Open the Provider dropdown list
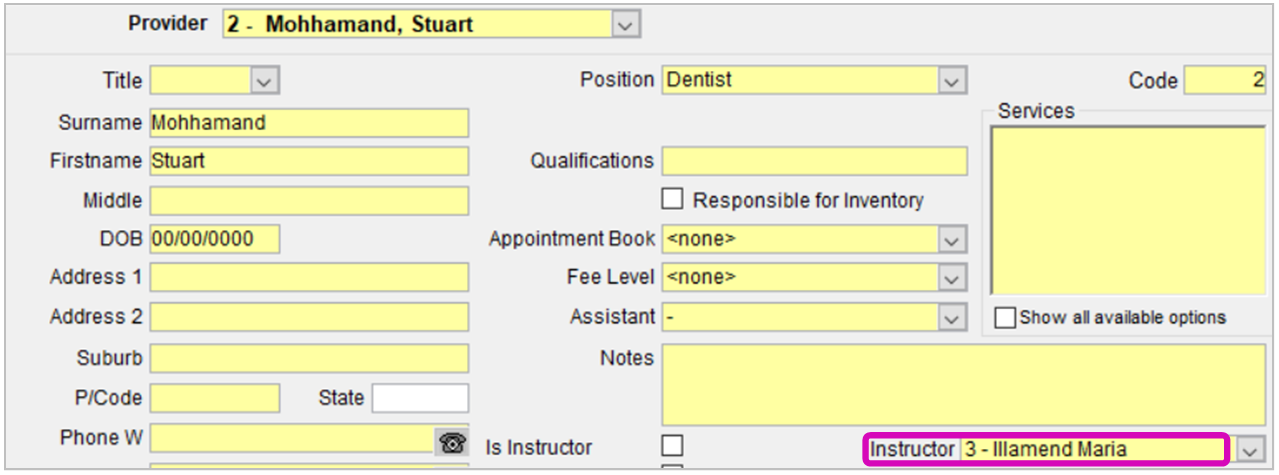Viewport: 1279px width, 475px height. [x=626, y=24]
